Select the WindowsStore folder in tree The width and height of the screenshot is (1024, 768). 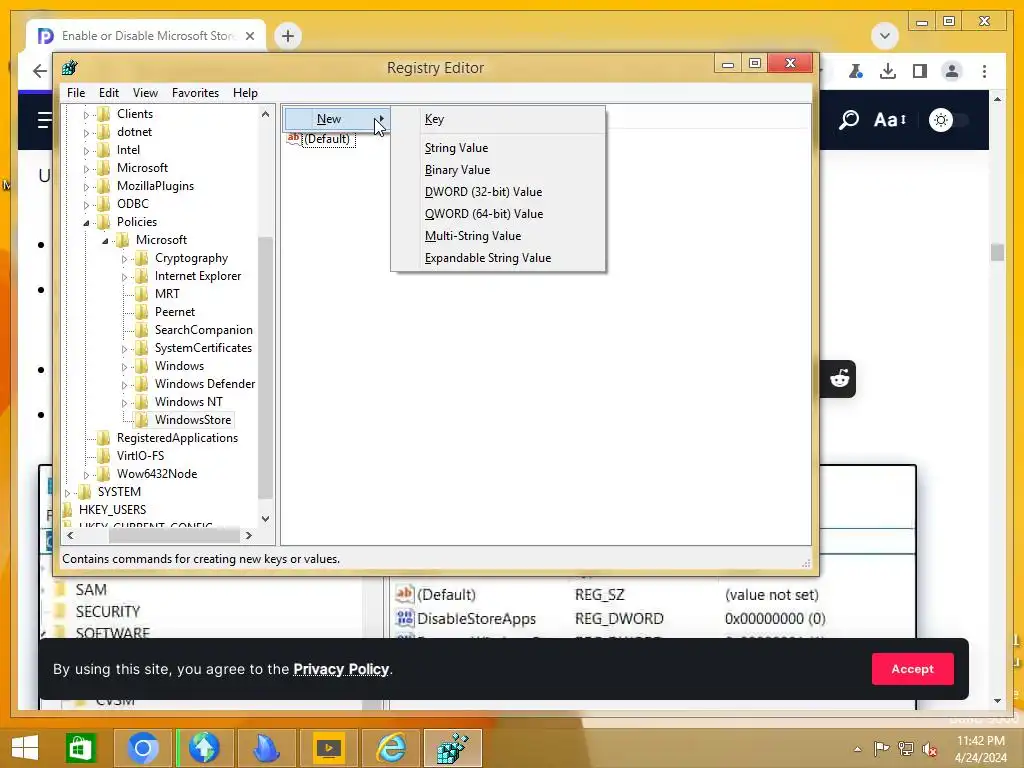pyautogui.click(x=193, y=420)
